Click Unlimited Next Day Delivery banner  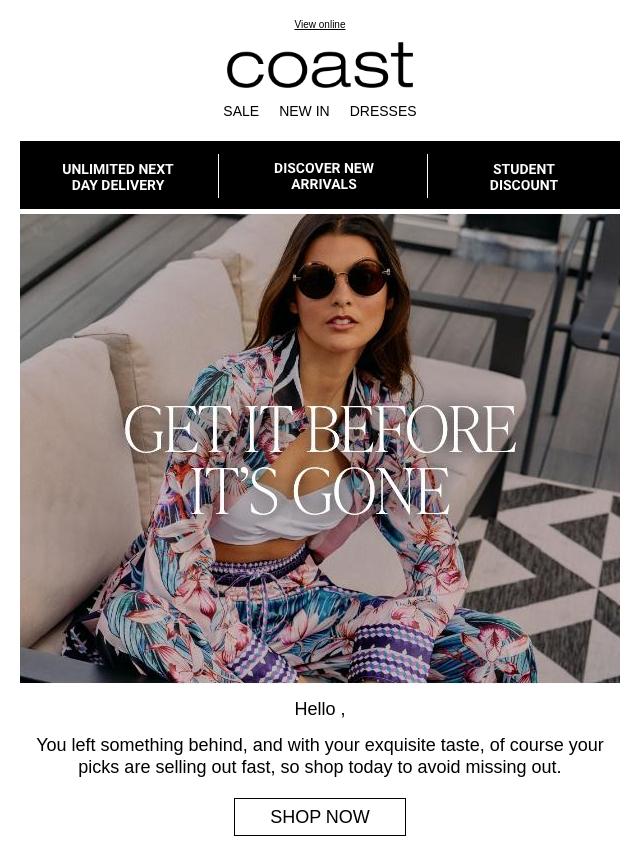[x=118, y=177]
